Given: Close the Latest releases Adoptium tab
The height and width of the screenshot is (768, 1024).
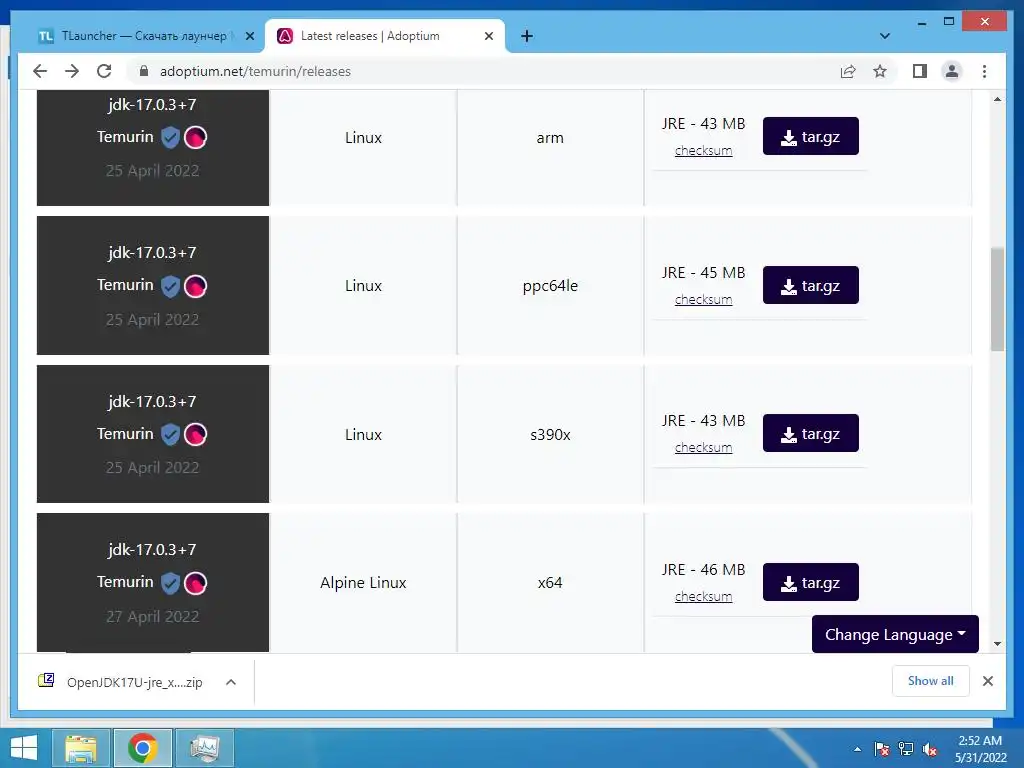Looking at the screenshot, I should (488, 36).
